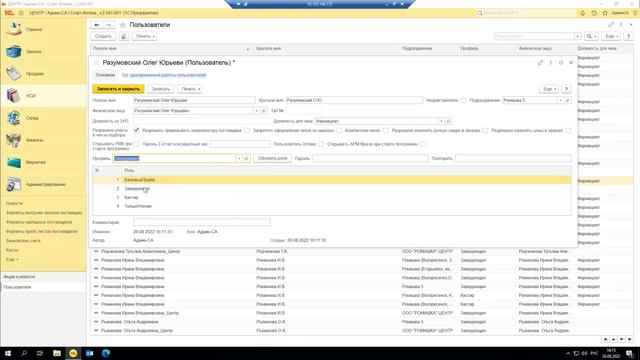
Task: Open the Закупки section icon
Action: pos(13,51)
